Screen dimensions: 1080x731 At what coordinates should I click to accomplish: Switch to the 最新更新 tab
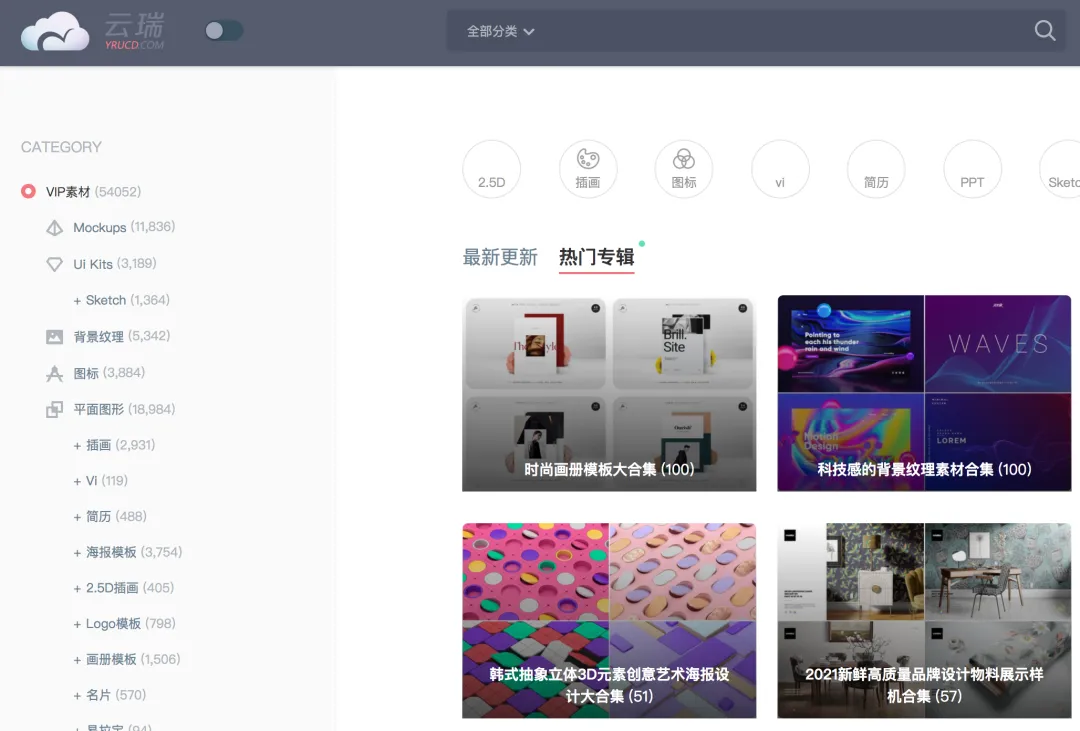(500, 257)
